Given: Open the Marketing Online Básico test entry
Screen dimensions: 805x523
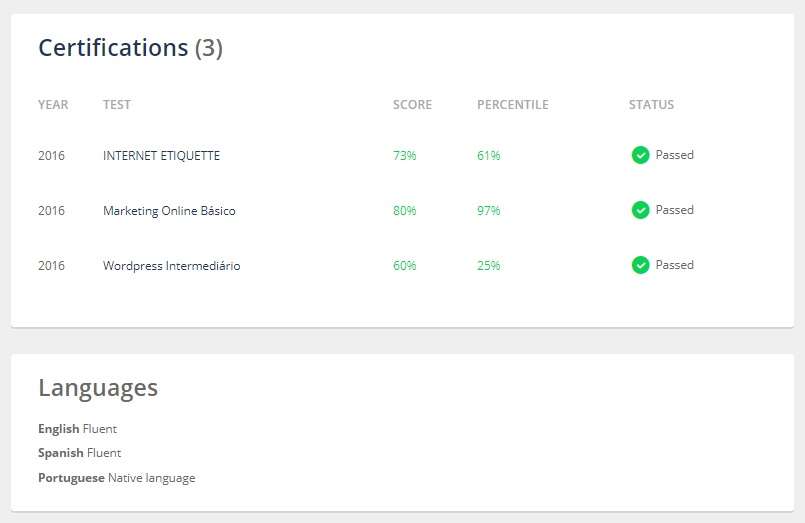Looking at the screenshot, I should point(169,211).
